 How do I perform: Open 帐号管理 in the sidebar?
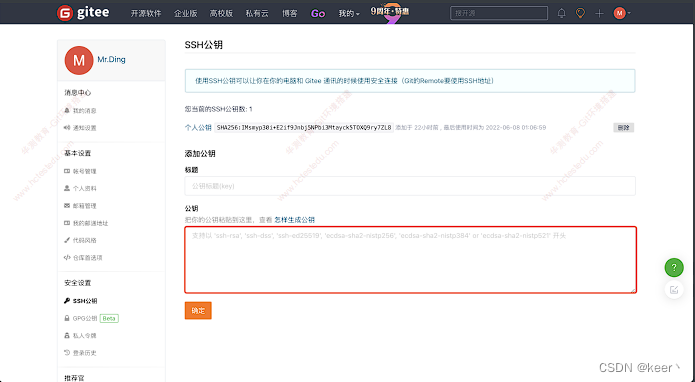pyautogui.click(x=80, y=171)
